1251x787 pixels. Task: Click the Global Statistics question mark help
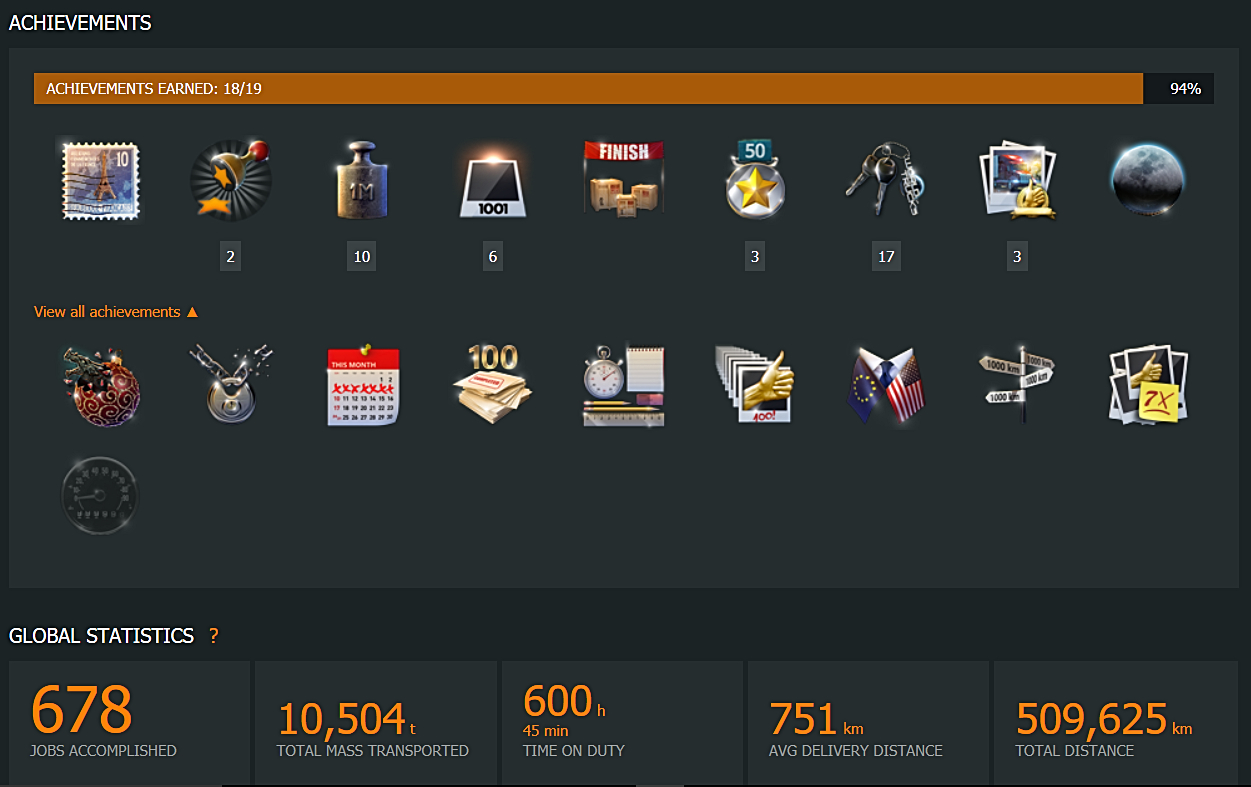(x=213, y=636)
